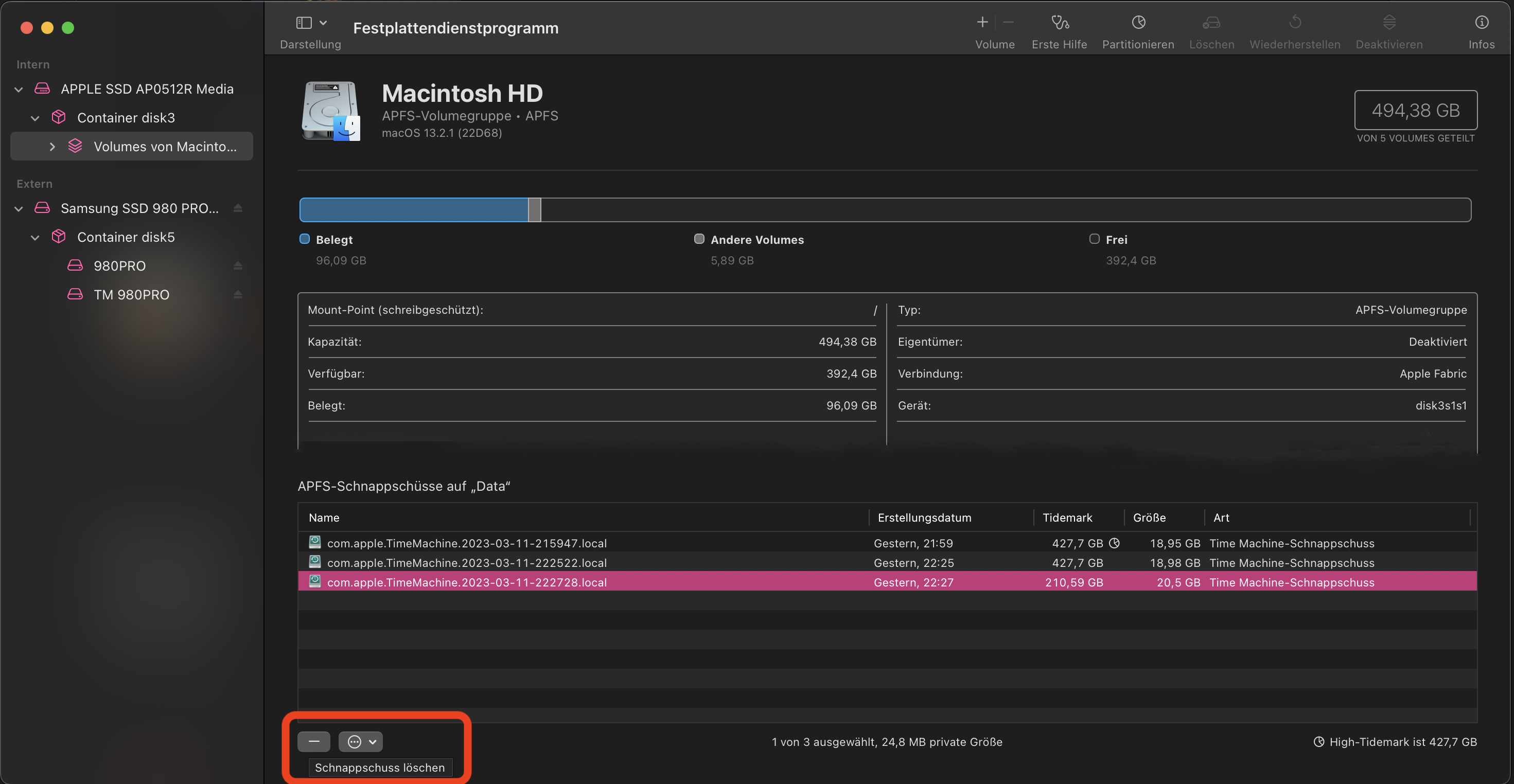The image size is (1514, 784).
Task: Eject the TM 980PRO volume
Action: [x=237, y=294]
